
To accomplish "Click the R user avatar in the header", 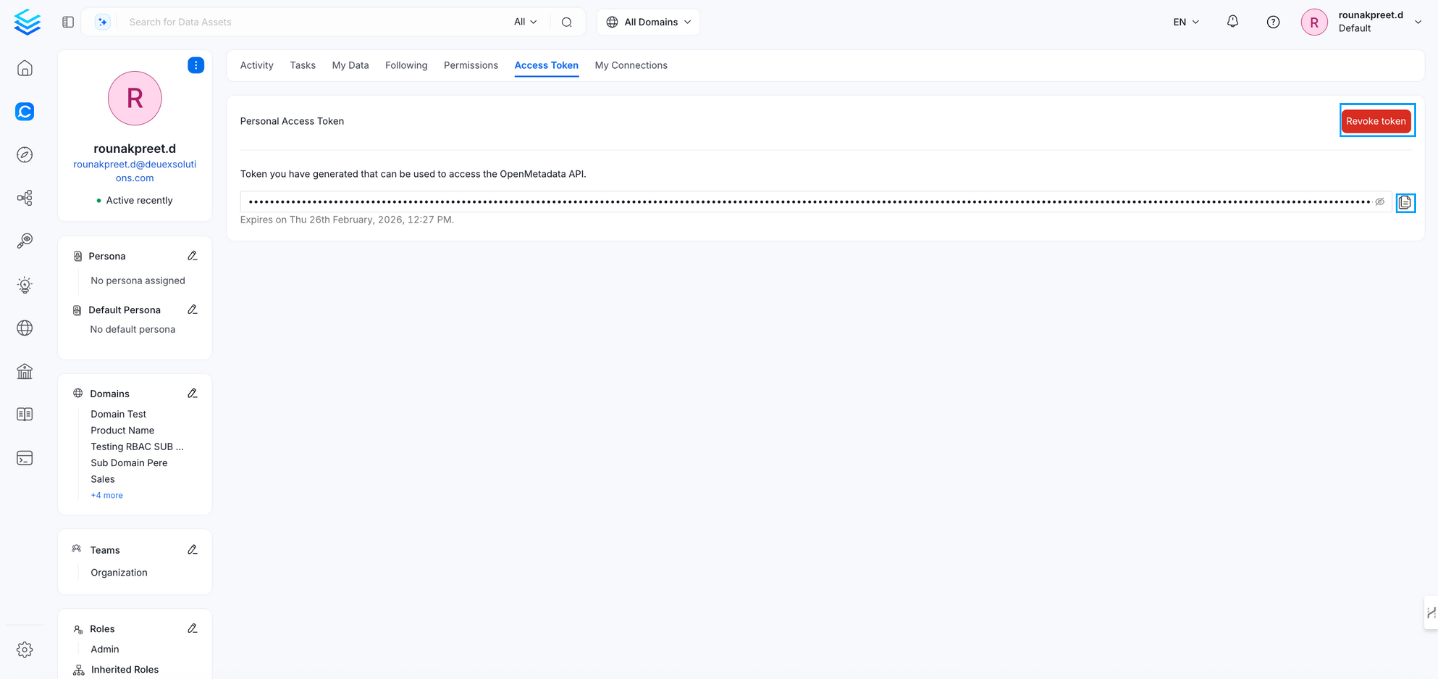I will pos(1314,22).
